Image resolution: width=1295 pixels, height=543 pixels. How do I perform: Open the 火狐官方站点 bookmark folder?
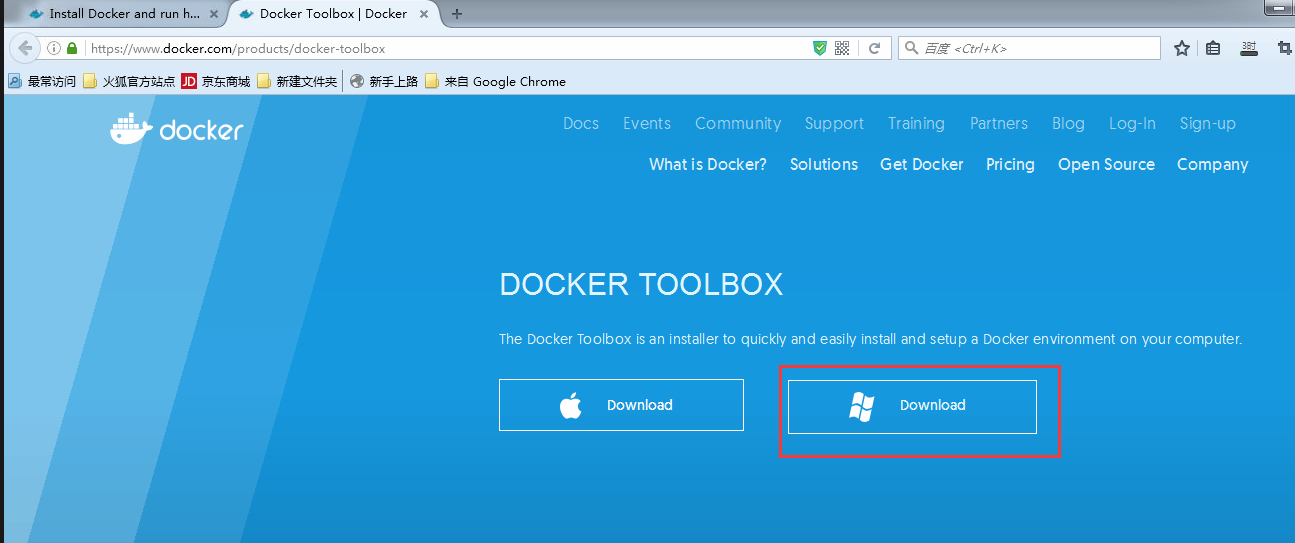(129, 82)
